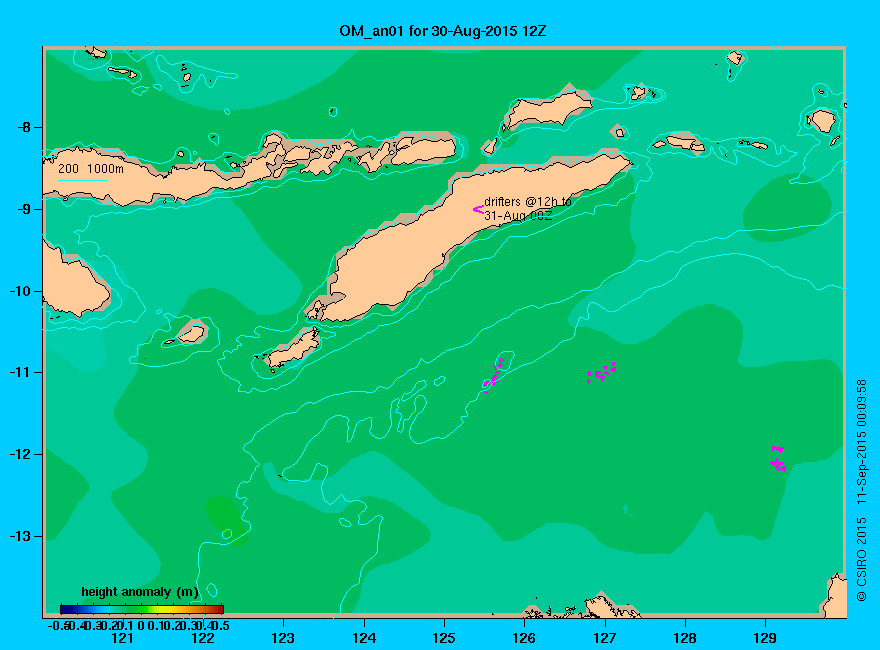This screenshot has height=650, width=880.
Task: Click the -11 latitude axis label
Action: click(20, 372)
